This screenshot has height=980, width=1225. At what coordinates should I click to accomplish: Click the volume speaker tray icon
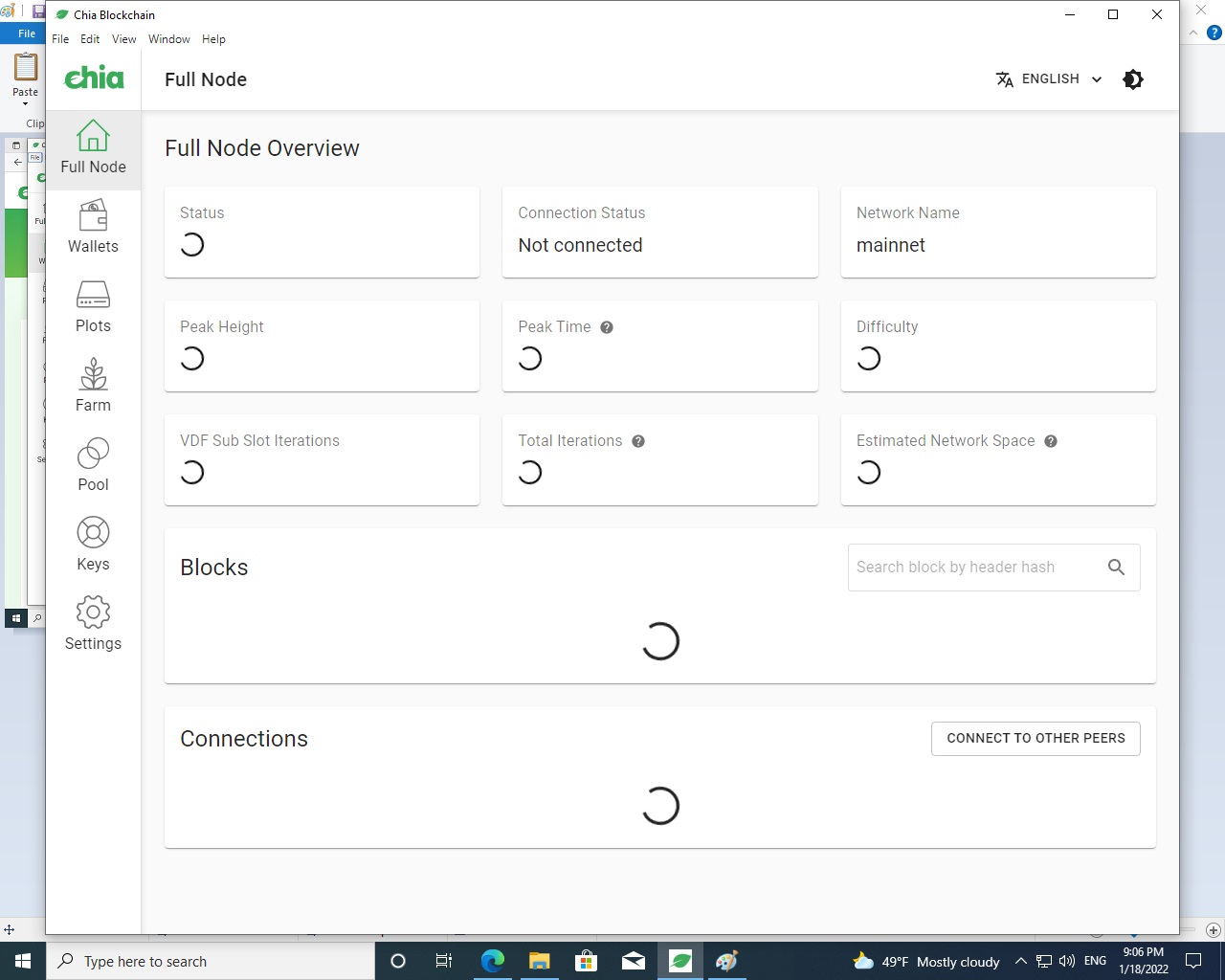click(x=1068, y=961)
